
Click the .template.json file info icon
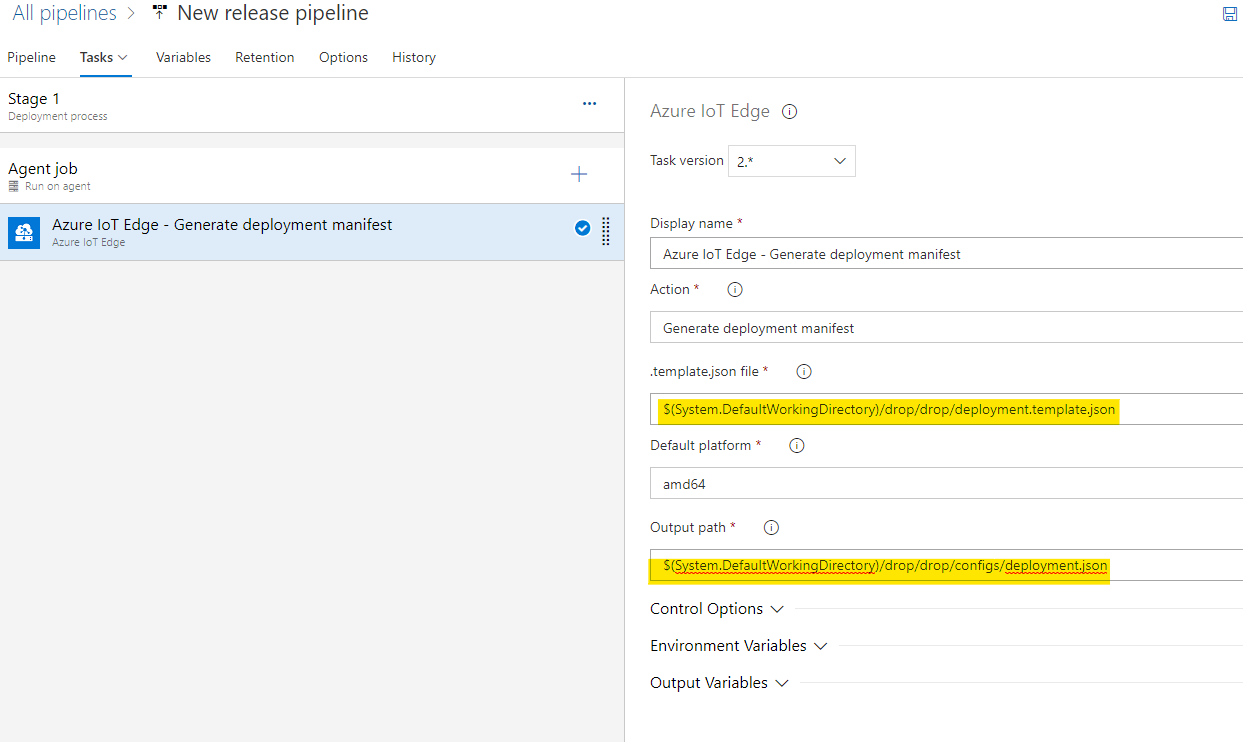tap(803, 372)
